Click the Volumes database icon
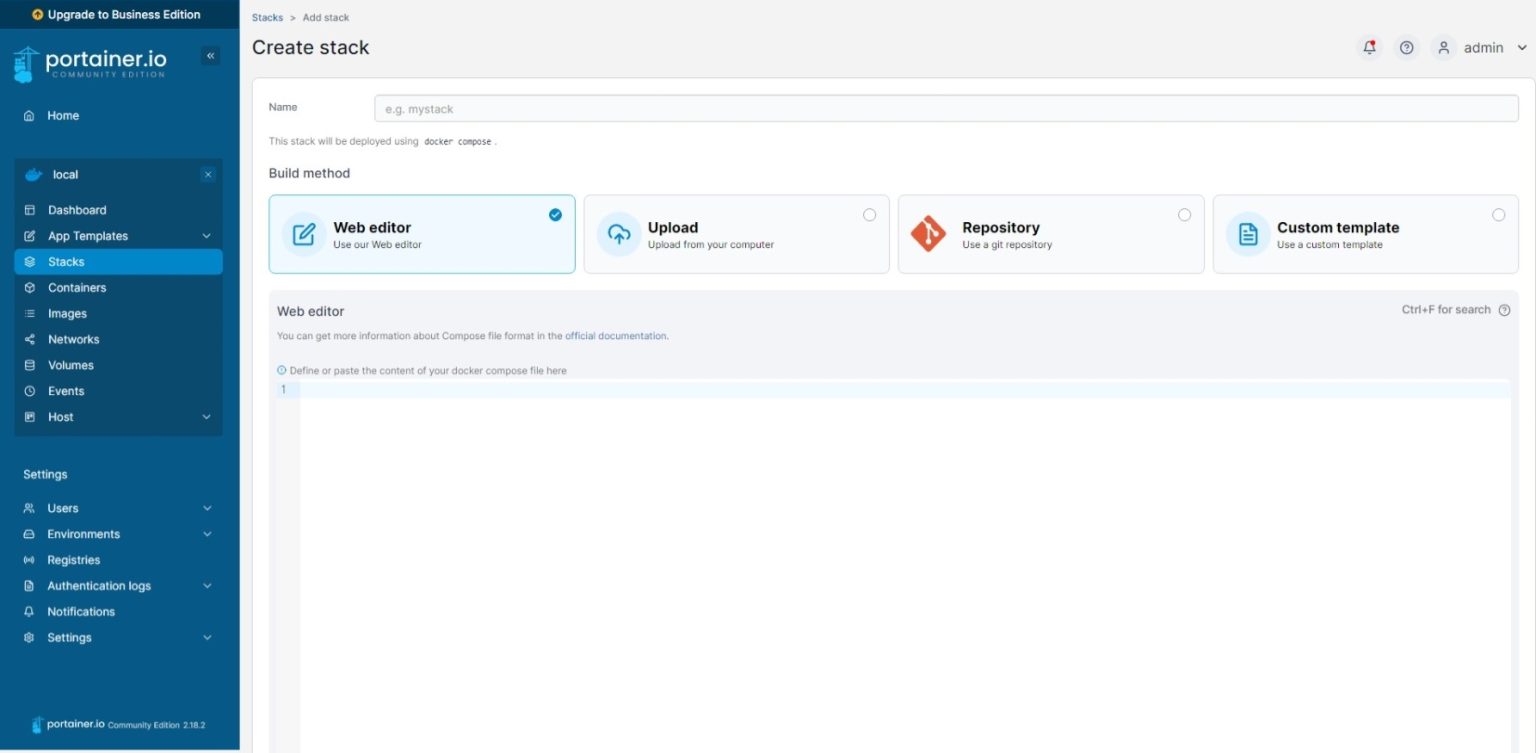This screenshot has height=753, width=1536. 29,366
